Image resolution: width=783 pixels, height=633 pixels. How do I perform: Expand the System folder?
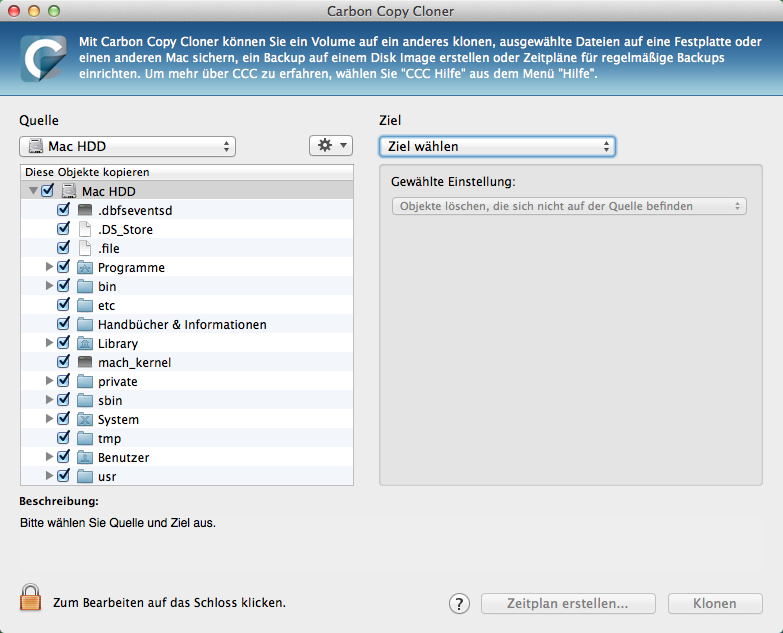click(49, 418)
